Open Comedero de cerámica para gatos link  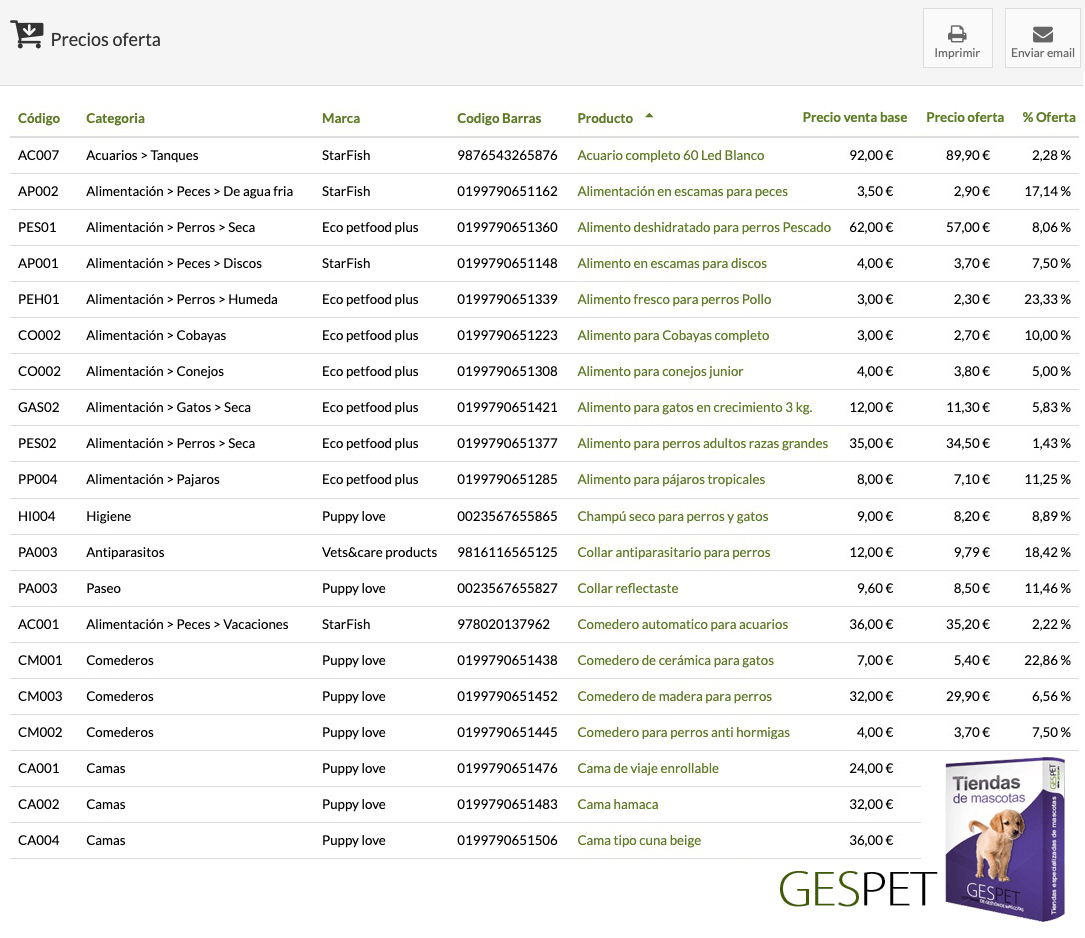pyautogui.click(x=675, y=660)
